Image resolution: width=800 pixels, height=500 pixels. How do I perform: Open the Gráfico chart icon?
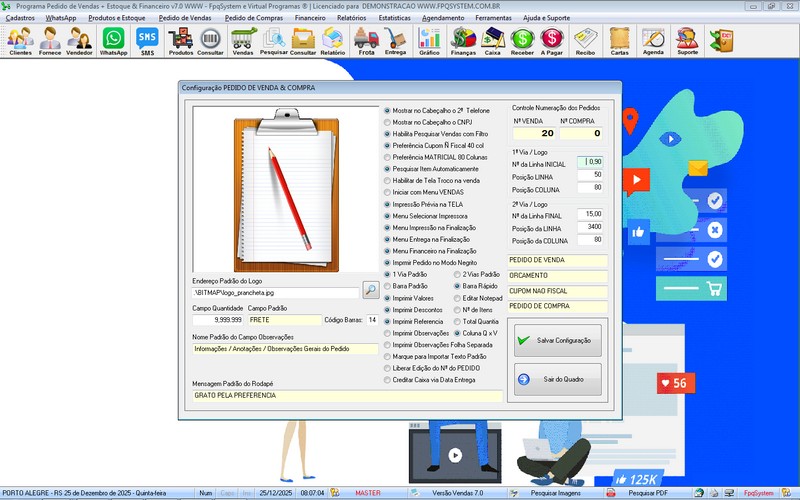(430, 41)
